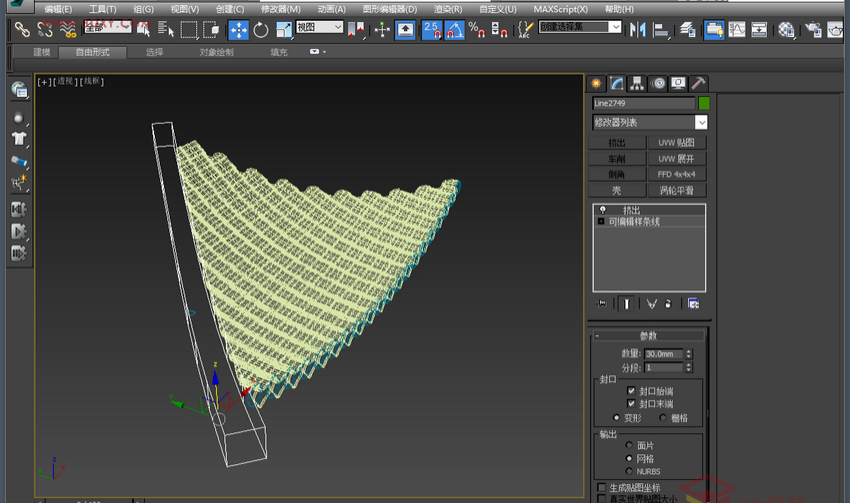Image resolution: width=850 pixels, height=503 pixels.
Task: Toggle Keyboard Shortcut Override button
Action: click(405, 29)
